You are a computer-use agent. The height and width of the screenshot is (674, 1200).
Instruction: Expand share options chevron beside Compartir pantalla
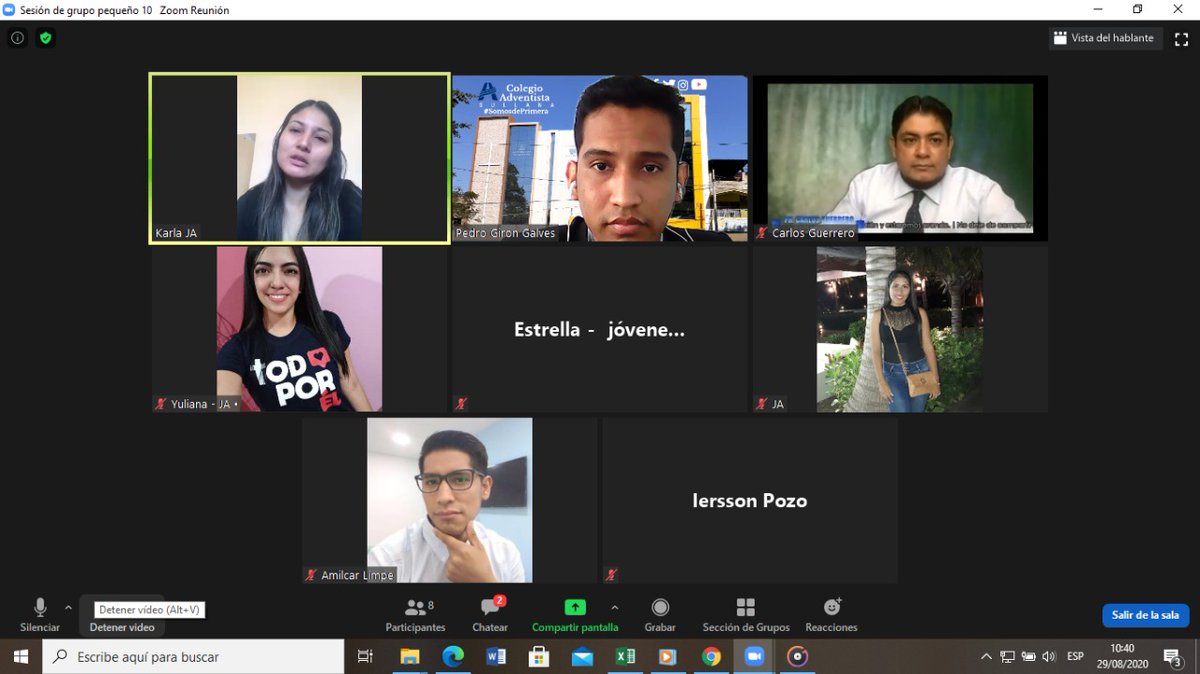pos(615,607)
